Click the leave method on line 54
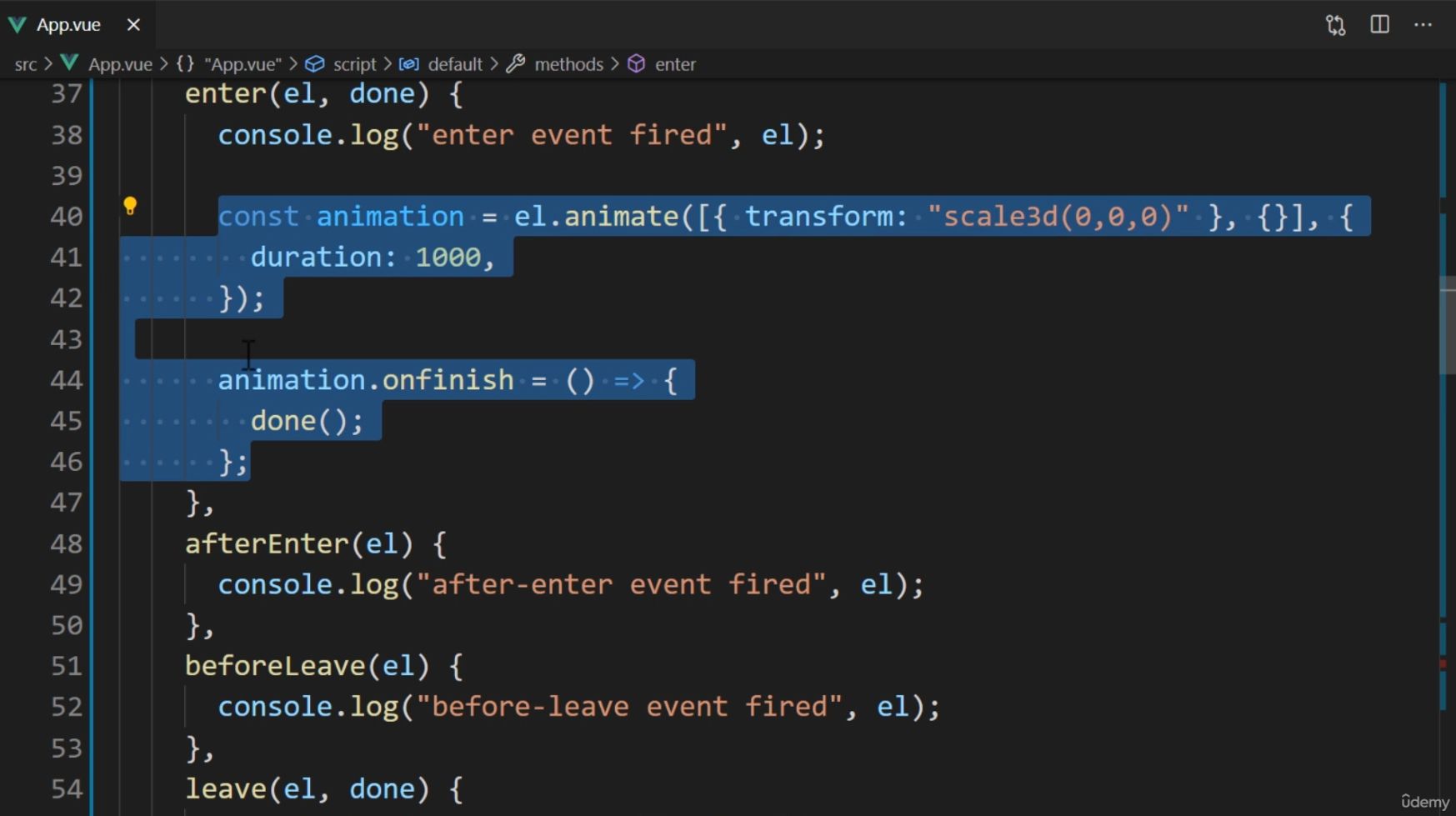1456x816 pixels. 226,789
